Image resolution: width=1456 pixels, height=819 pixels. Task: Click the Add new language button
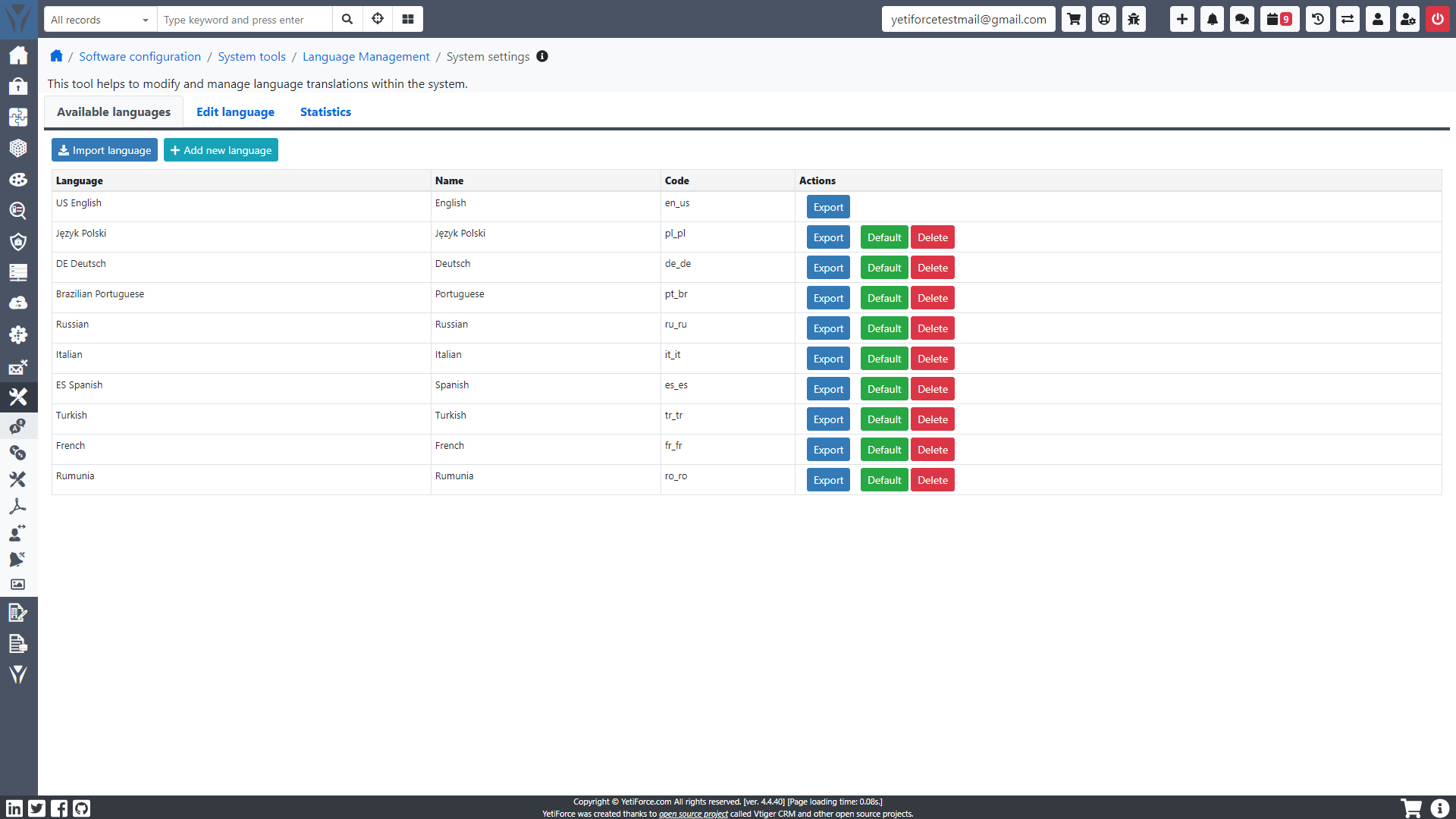point(221,150)
